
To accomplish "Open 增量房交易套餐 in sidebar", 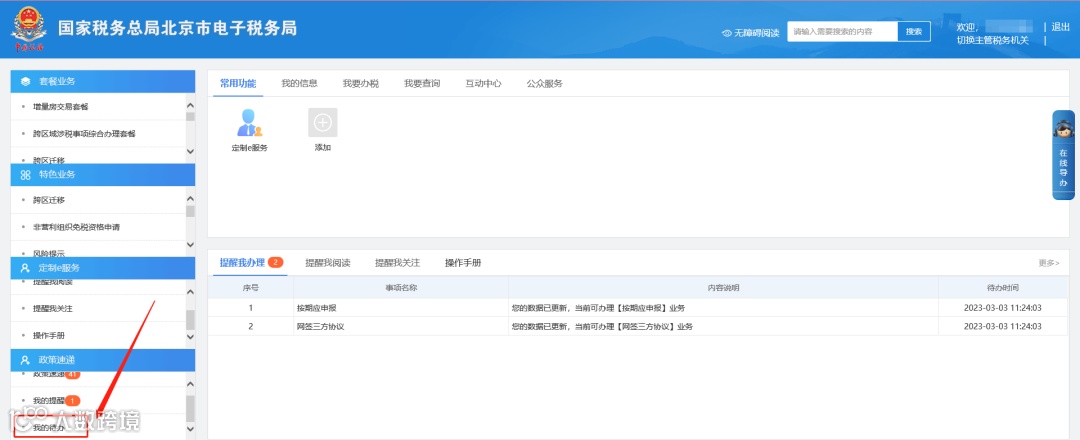I will pos(61,107).
